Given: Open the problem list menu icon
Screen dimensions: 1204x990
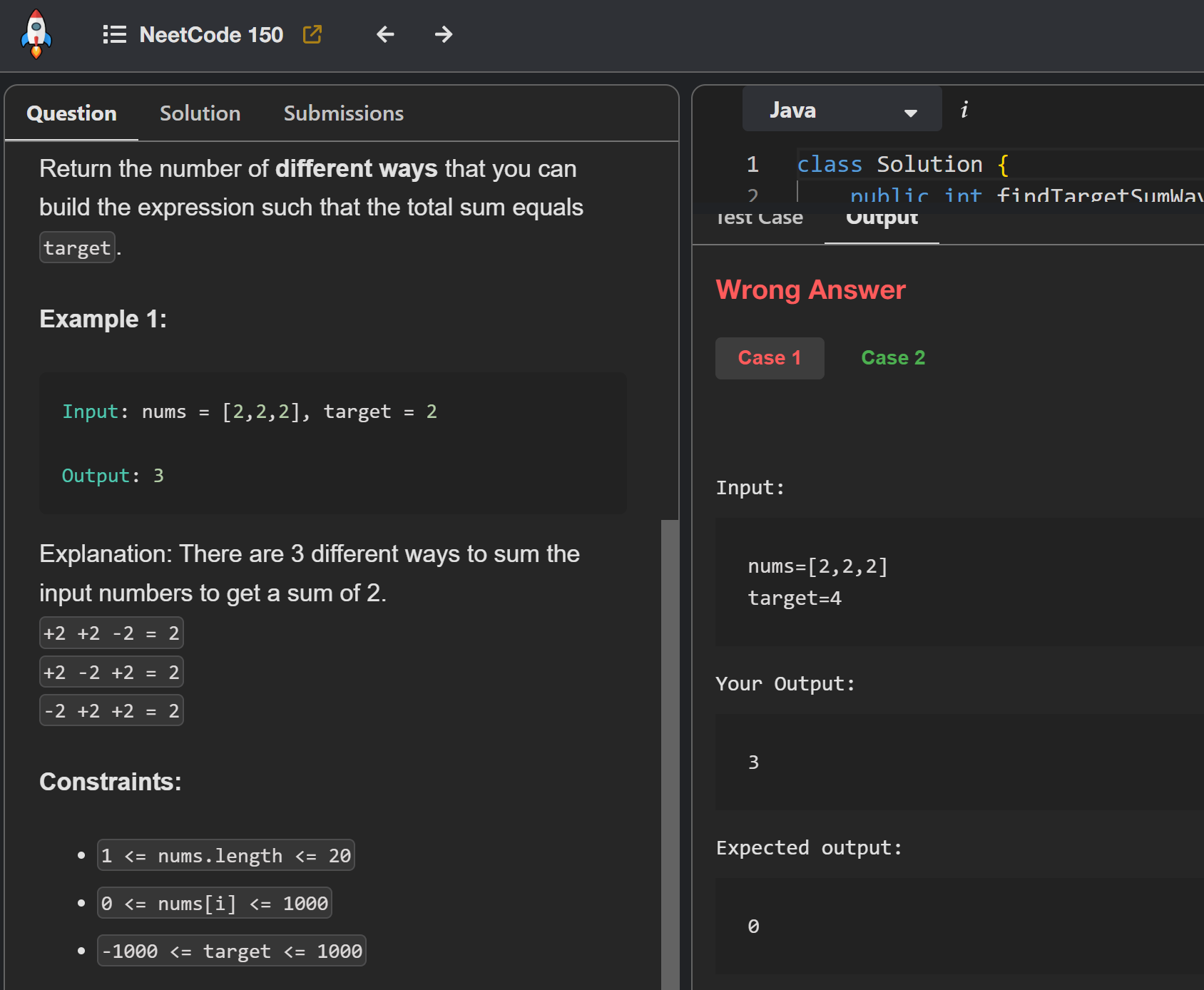Looking at the screenshot, I should click(x=114, y=34).
